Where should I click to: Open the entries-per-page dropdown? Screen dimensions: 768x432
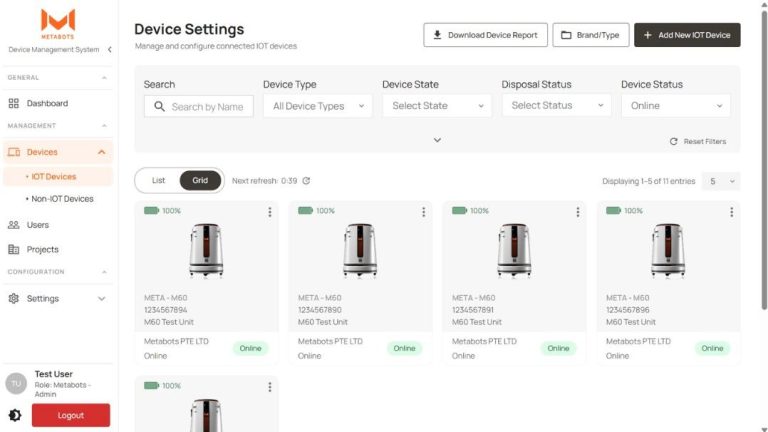(720, 181)
